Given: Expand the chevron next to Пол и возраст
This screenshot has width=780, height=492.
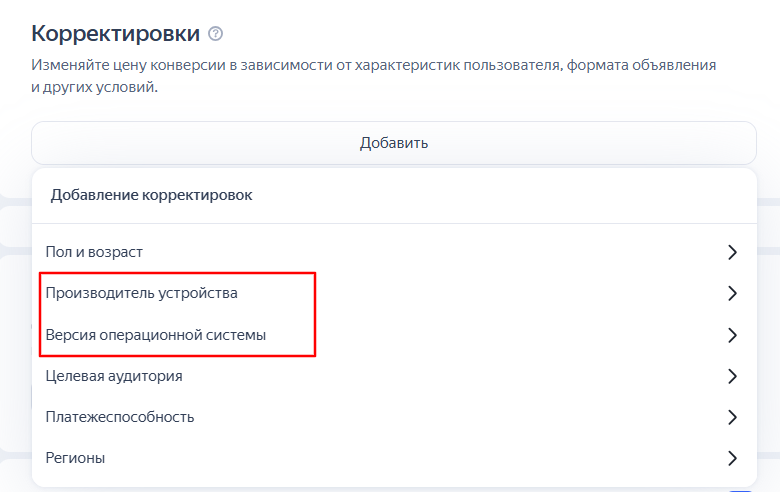Looking at the screenshot, I should pos(732,252).
